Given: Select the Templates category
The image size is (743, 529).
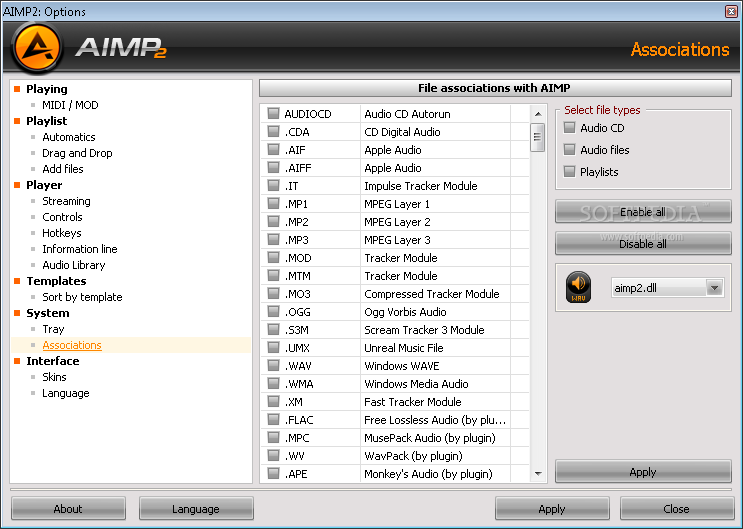Looking at the screenshot, I should (x=56, y=281).
